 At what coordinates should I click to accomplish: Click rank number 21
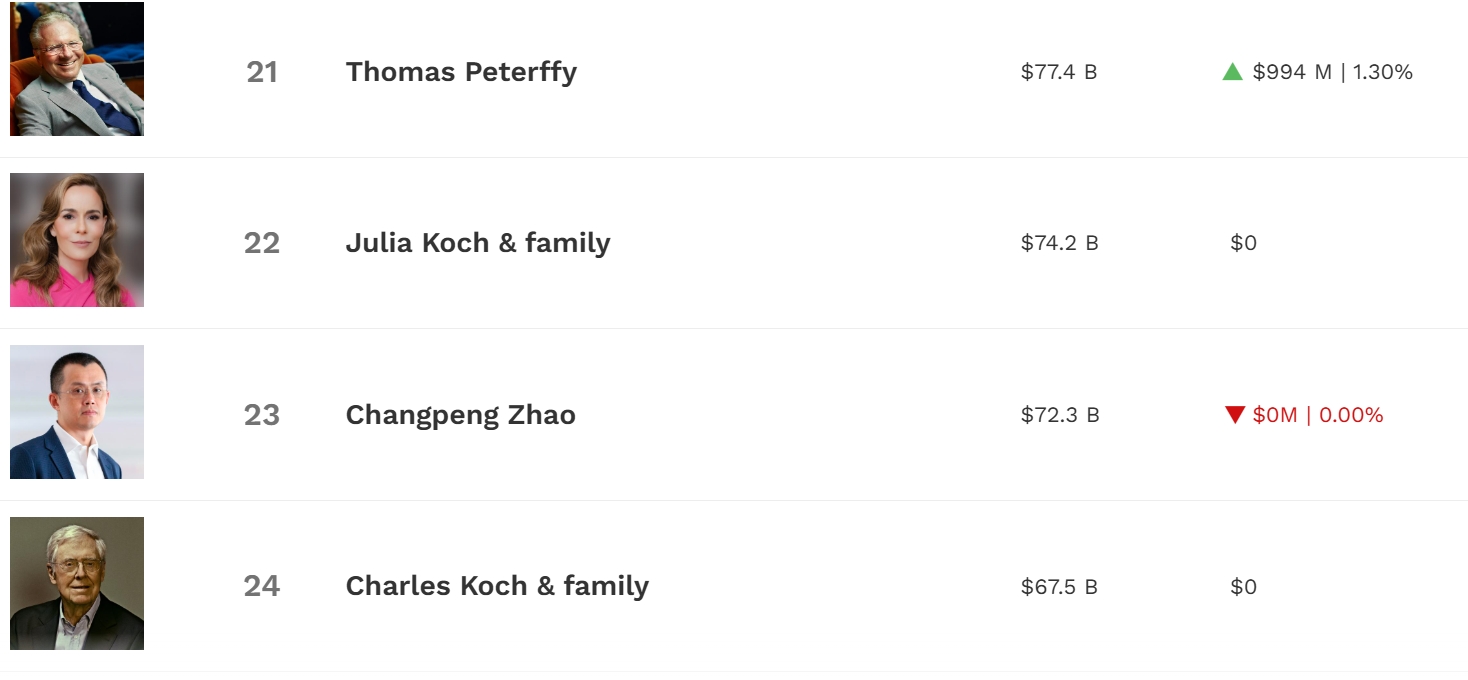[x=262, y=72]
